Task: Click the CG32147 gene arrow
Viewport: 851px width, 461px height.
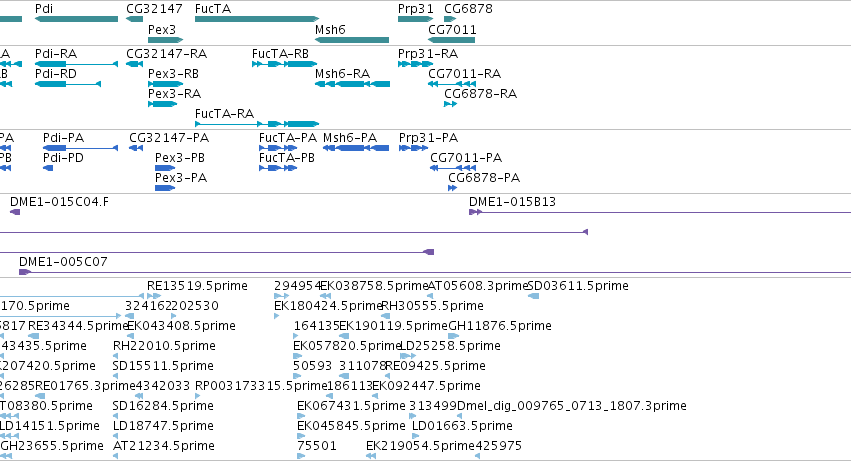Action: click(134, 19)
